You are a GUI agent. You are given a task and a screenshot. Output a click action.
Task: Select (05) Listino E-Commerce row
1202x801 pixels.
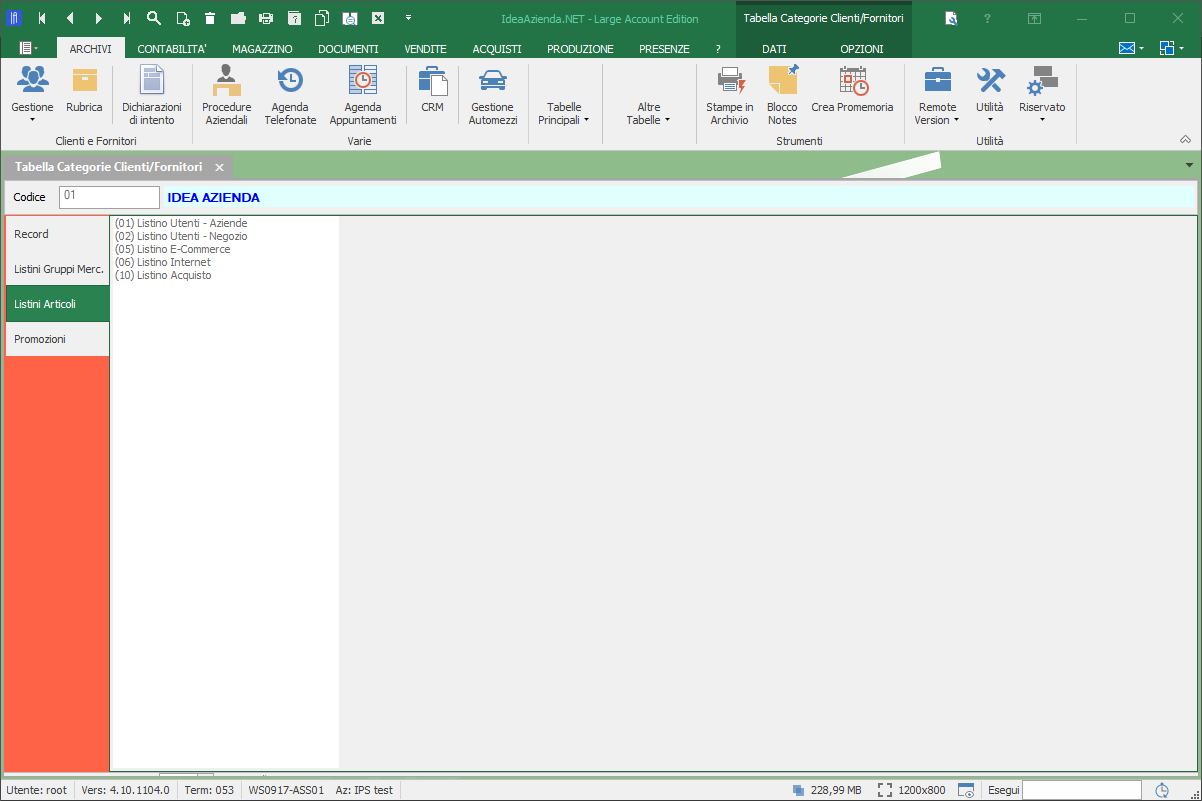click(x=173, y=249)
